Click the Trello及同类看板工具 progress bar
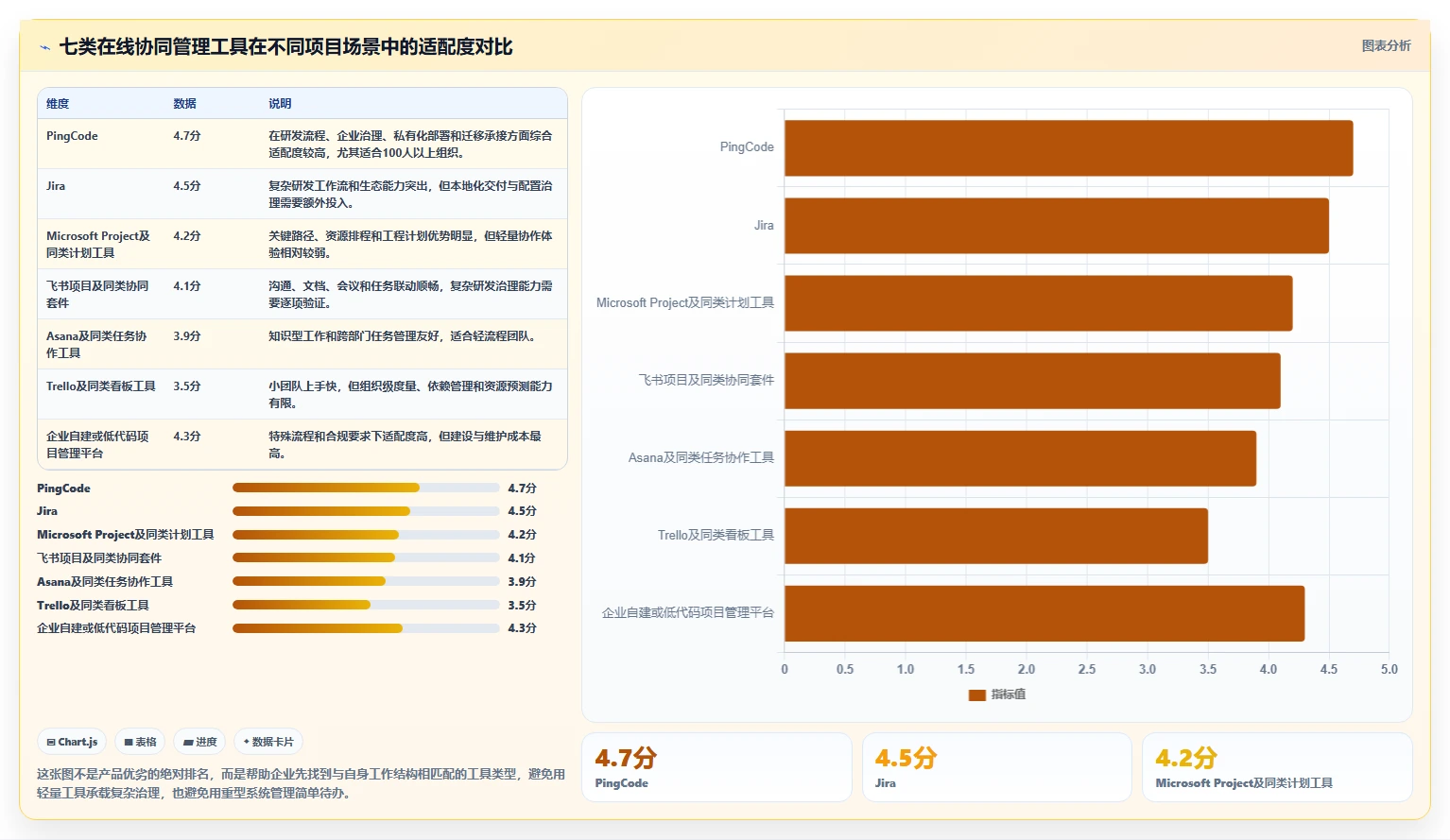 [x=366, y=605]
